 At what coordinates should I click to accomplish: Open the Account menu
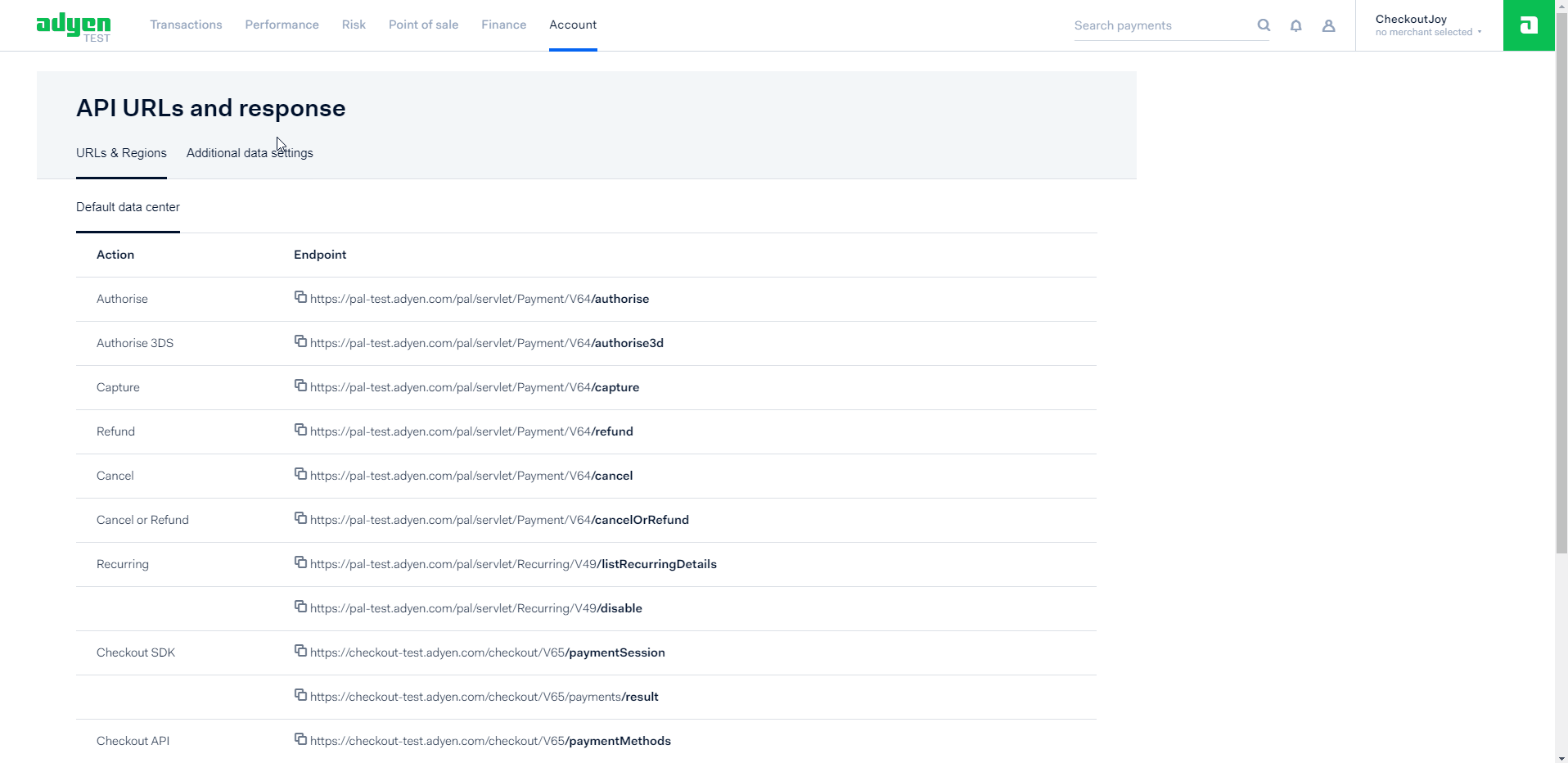click(573, 25)
